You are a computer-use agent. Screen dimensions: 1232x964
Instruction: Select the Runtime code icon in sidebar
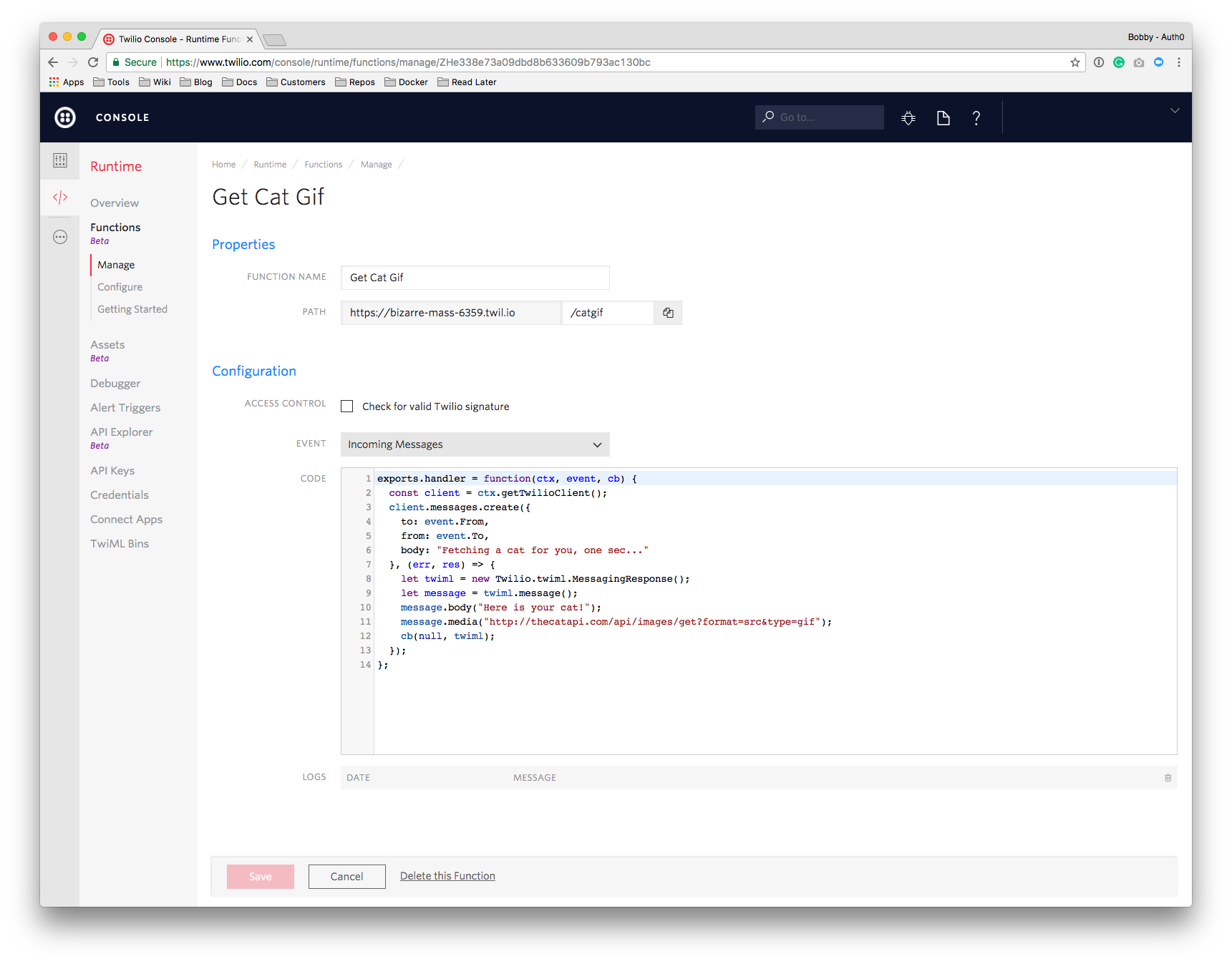coord(60,198)
